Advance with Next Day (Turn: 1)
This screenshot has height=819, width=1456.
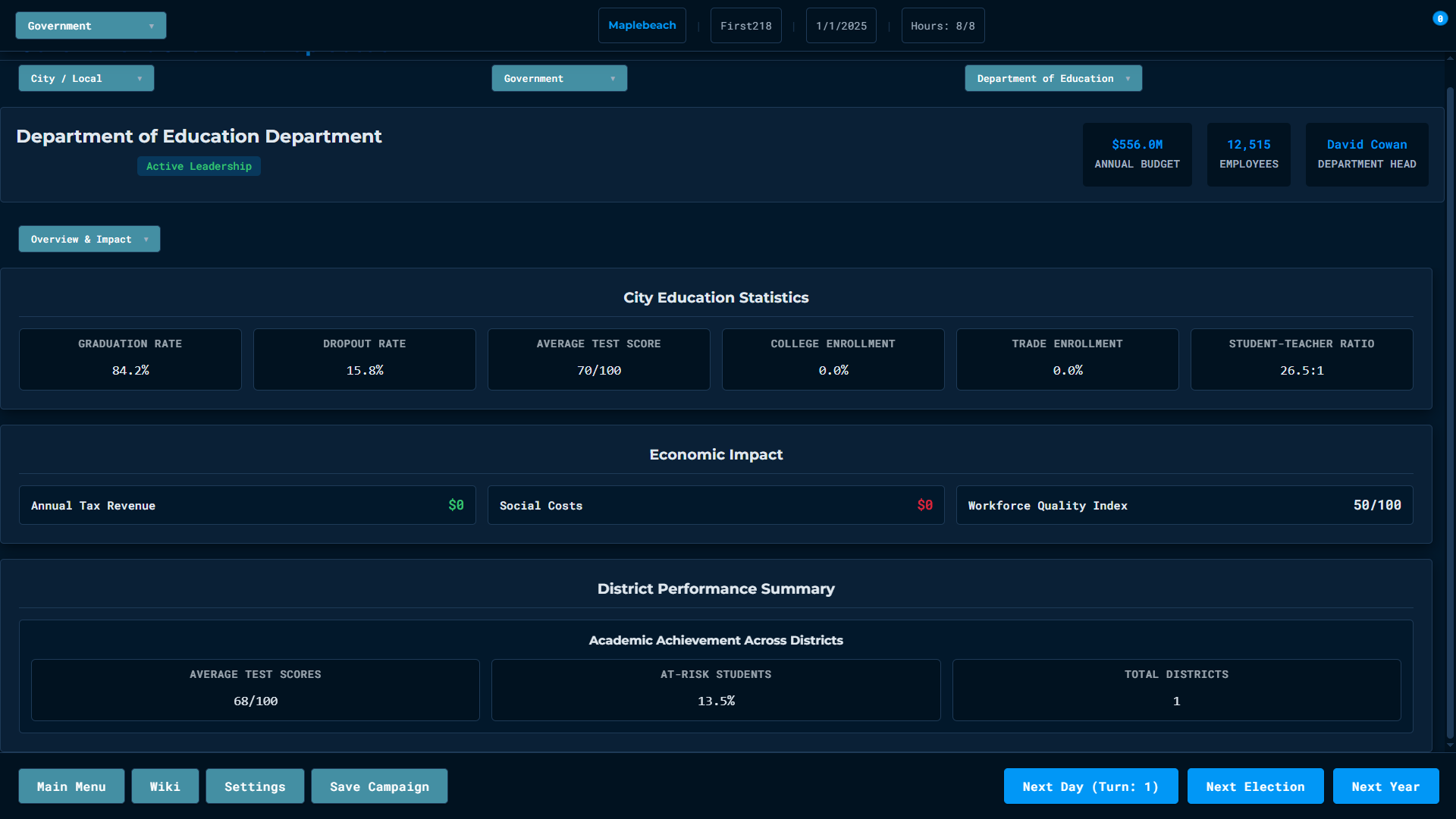click(x=1090, y=786)
